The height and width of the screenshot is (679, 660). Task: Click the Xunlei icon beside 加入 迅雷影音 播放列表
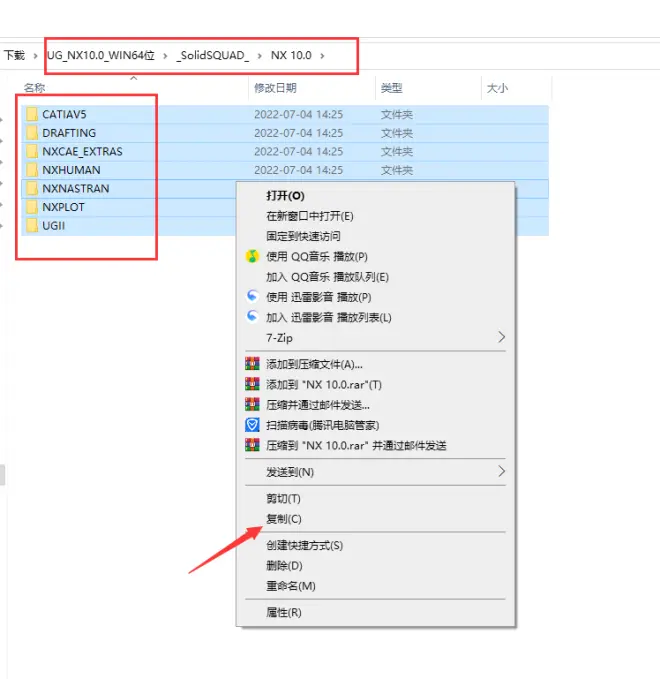[x=252, y=317]
